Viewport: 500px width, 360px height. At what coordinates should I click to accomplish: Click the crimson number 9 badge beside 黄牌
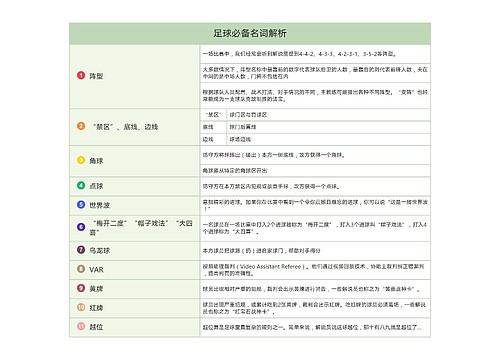[x=81, y=288]
